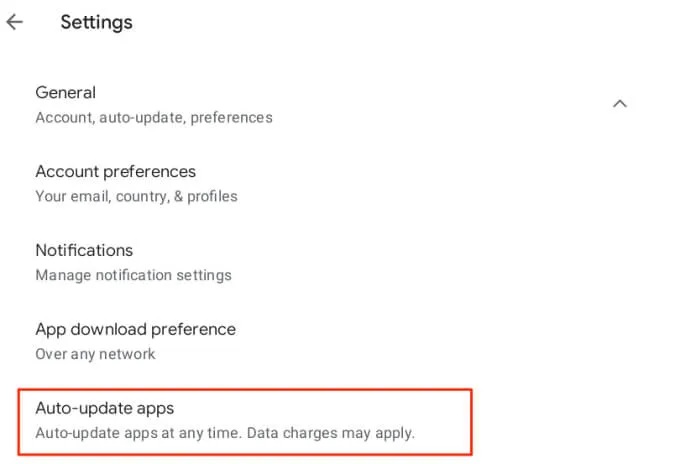
Task: Tap the red highlighted Auto-update apps box
Action: [245, 422]
